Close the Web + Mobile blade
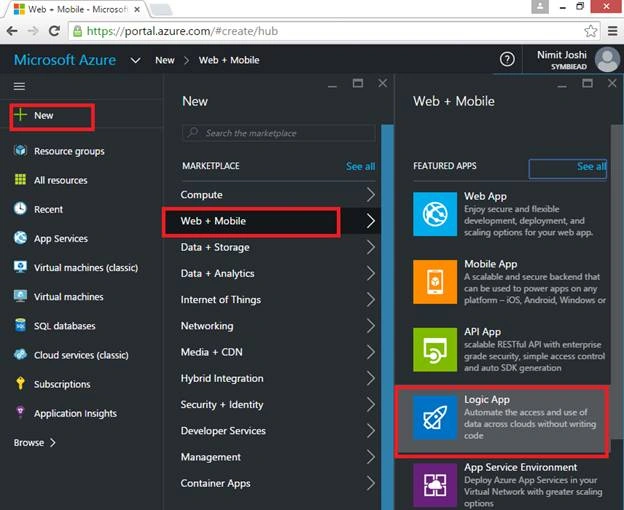This screenshot has height=510, width=624. 612,83
